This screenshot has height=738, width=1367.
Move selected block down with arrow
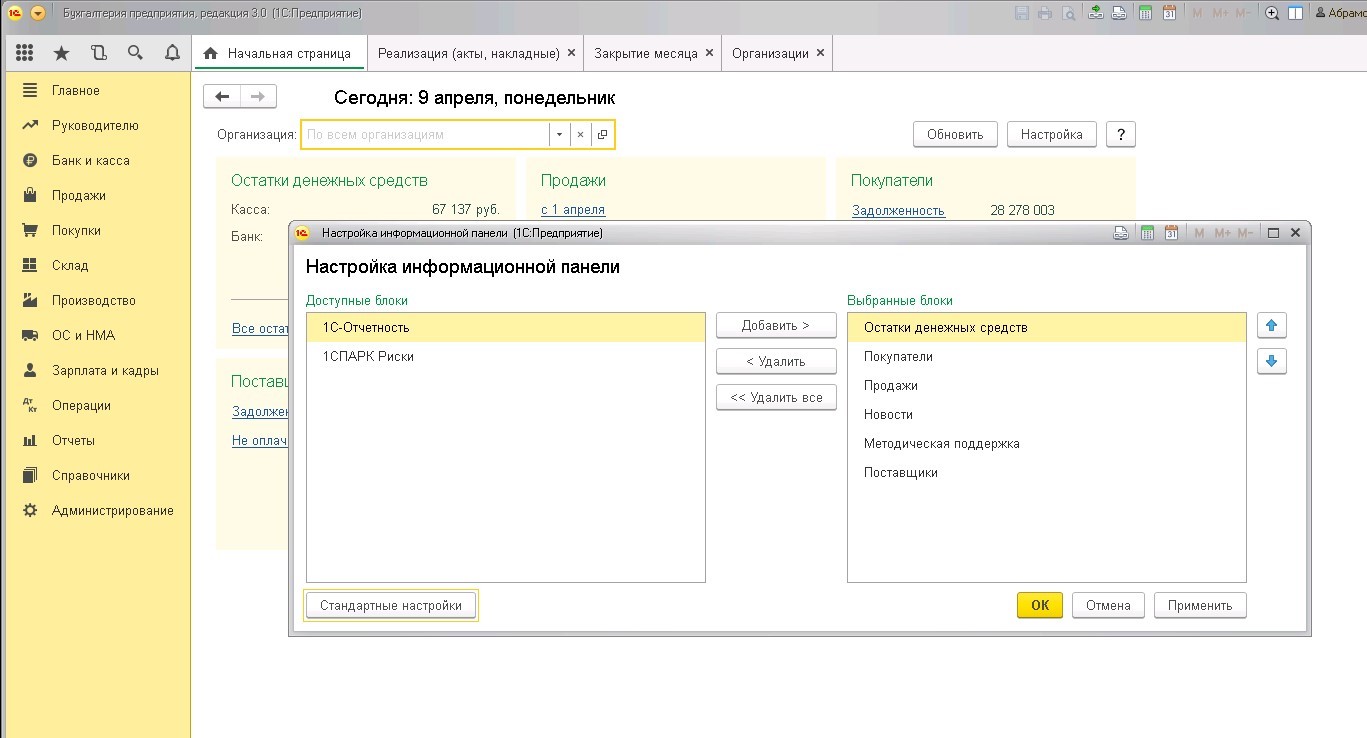click(1272, 361)
